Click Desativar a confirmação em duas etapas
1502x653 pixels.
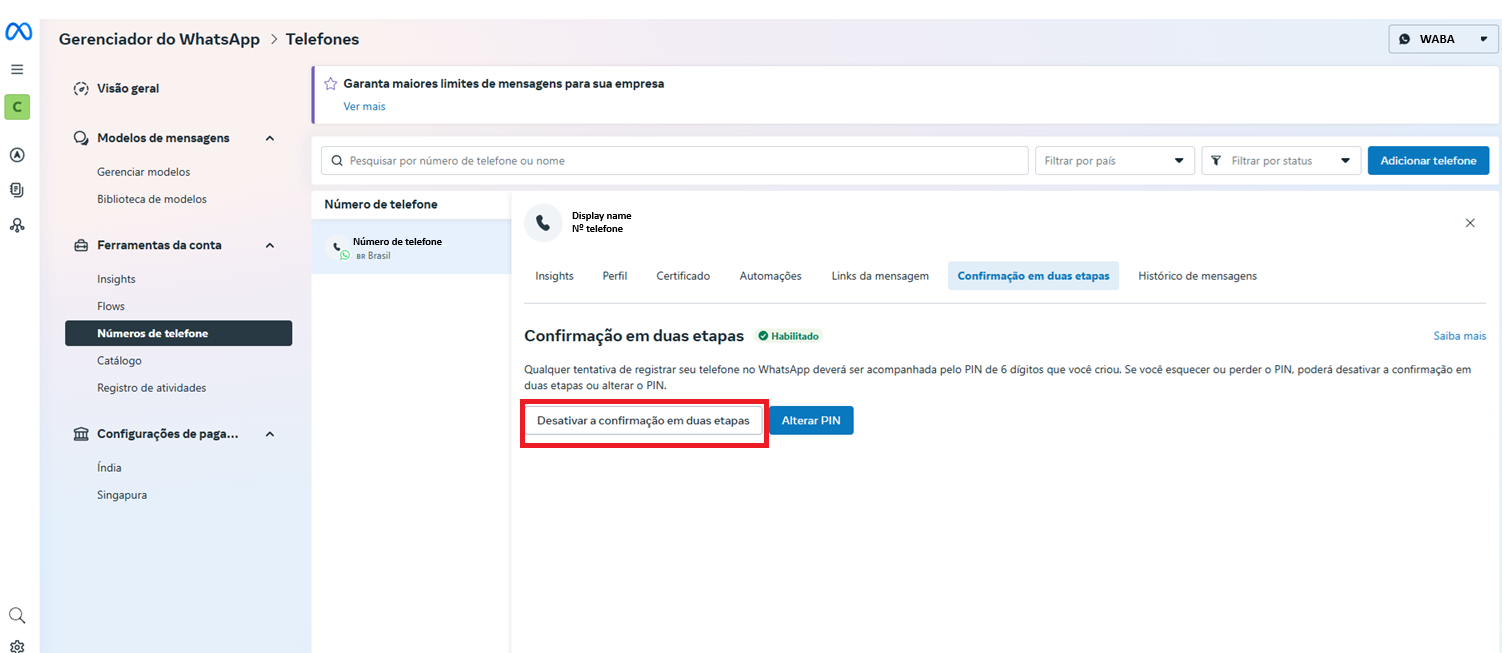click(x=643, y=421)
